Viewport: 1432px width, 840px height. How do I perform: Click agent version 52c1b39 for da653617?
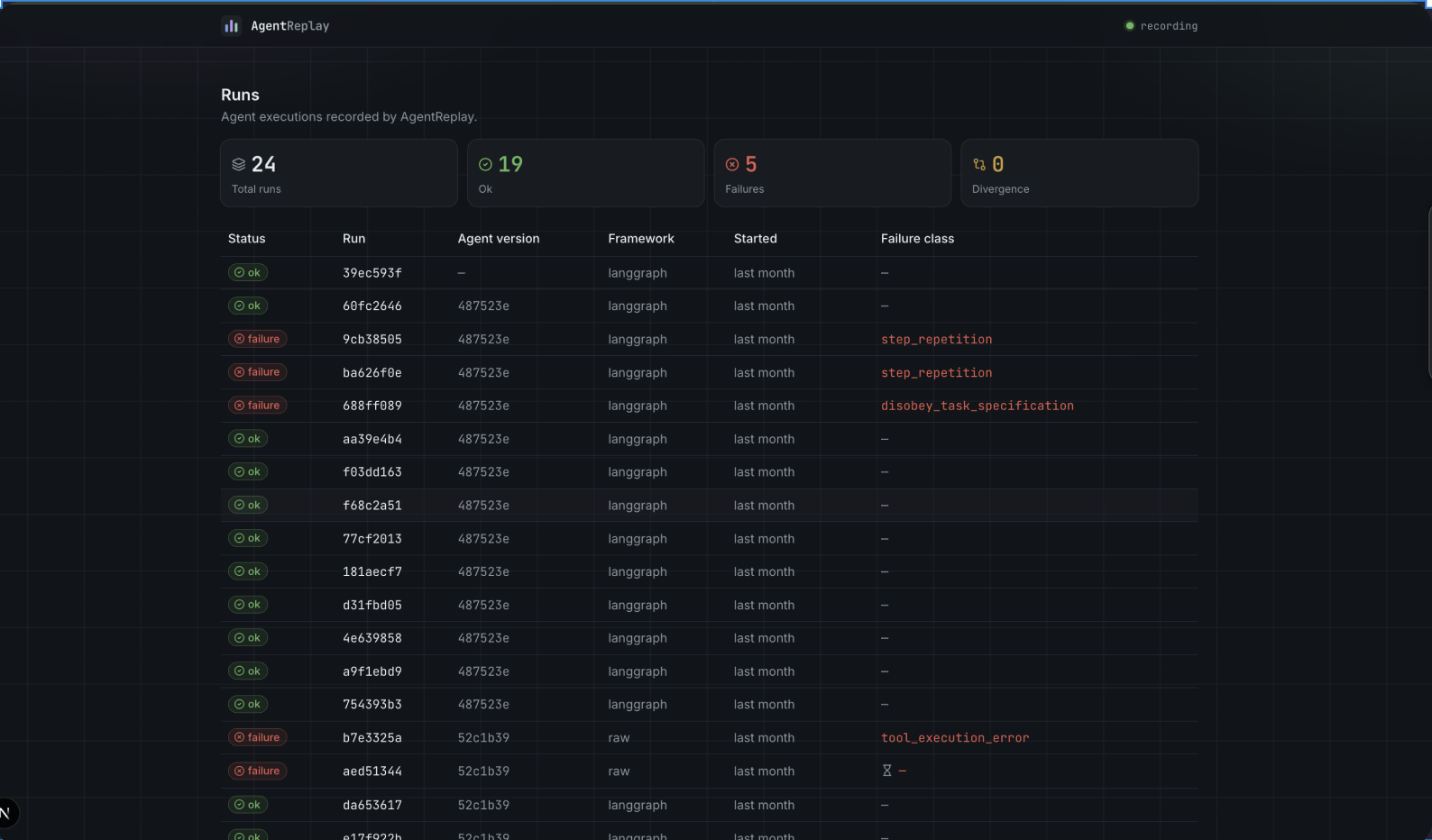483,806
